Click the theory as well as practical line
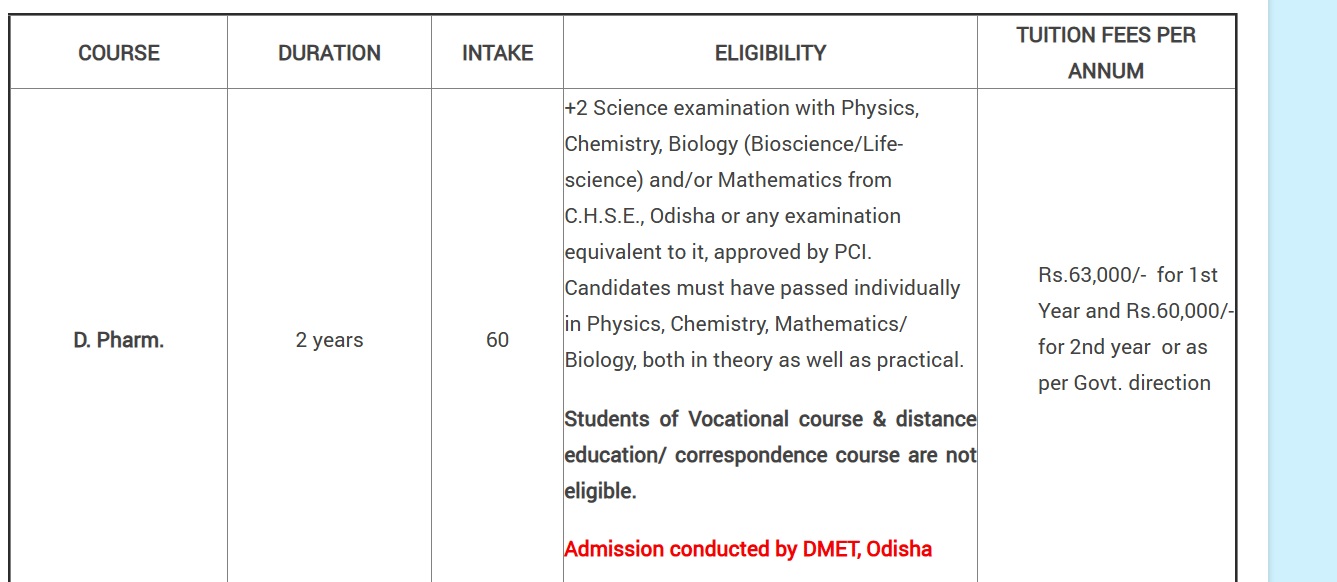The width and height of the screenshot is (1337, 582). pyautogui.click(x=764, y=360)
